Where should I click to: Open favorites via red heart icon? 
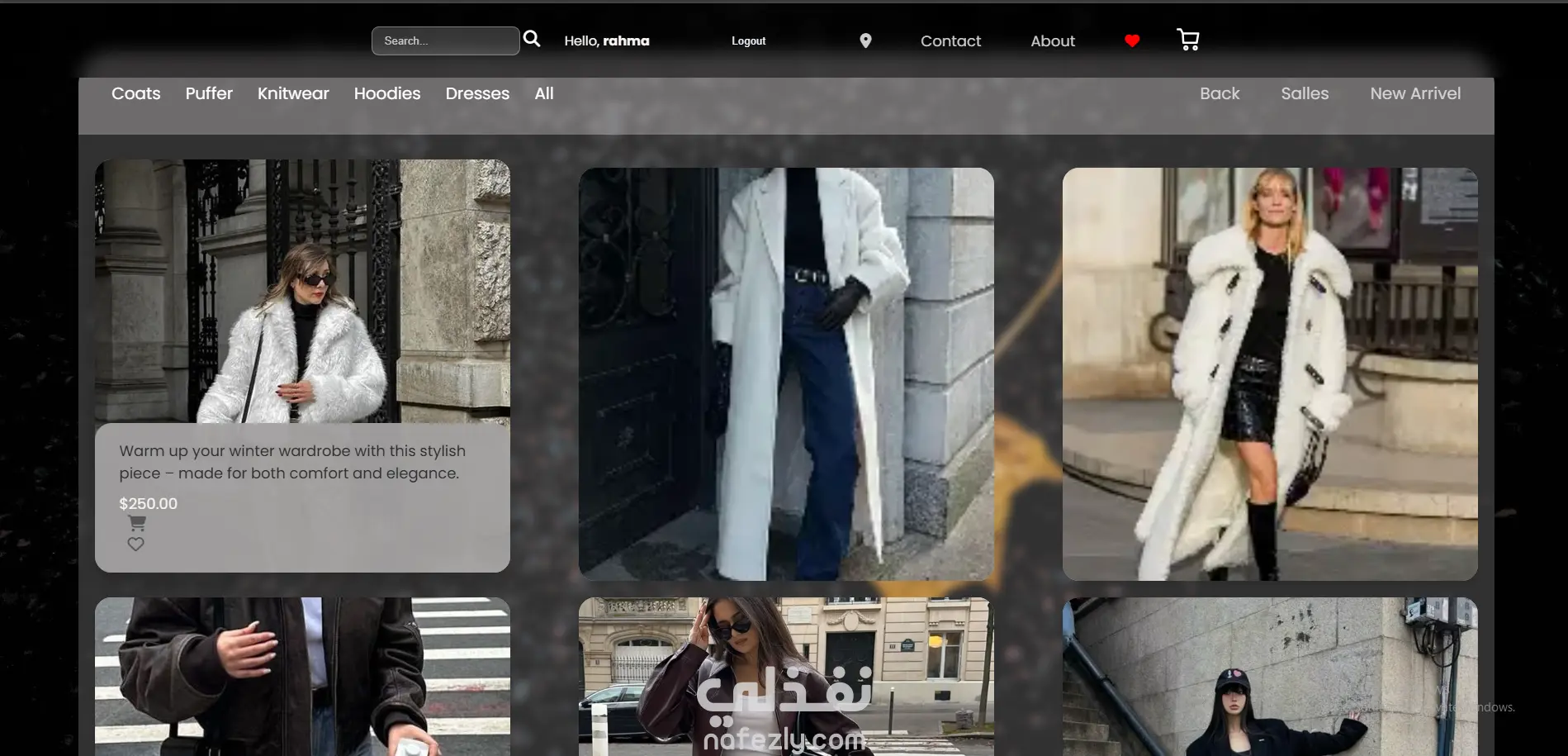pyautogui.click(x=1132, y=40)
